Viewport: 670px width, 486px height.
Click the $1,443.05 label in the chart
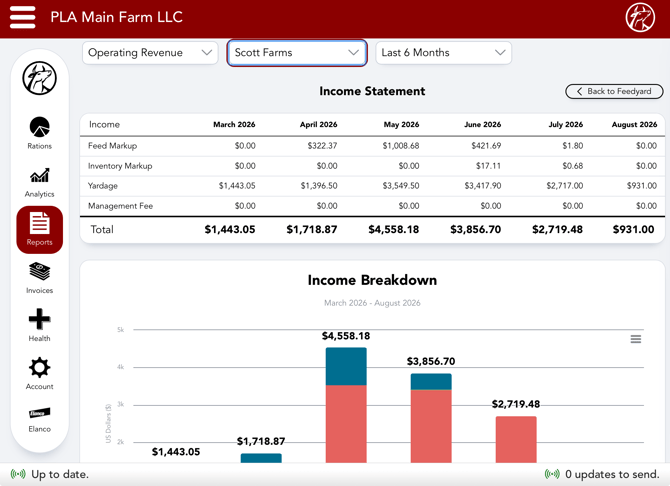point(176,452)
